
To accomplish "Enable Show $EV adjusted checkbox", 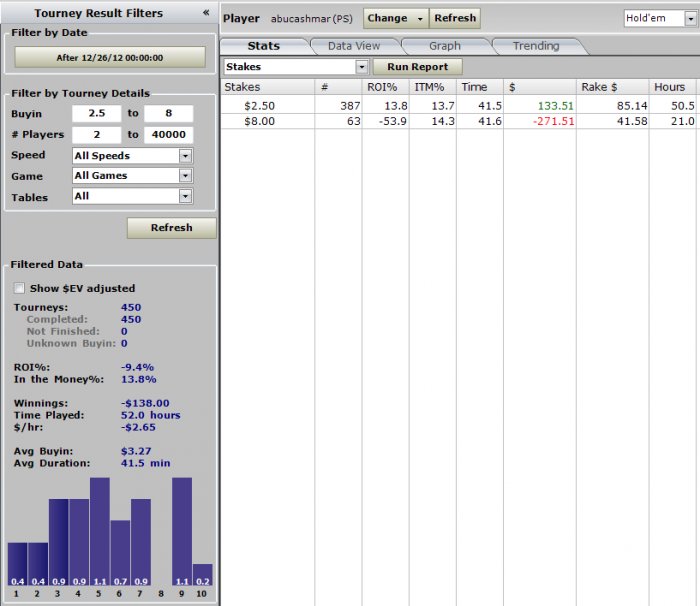I will [x=20, y=288].
